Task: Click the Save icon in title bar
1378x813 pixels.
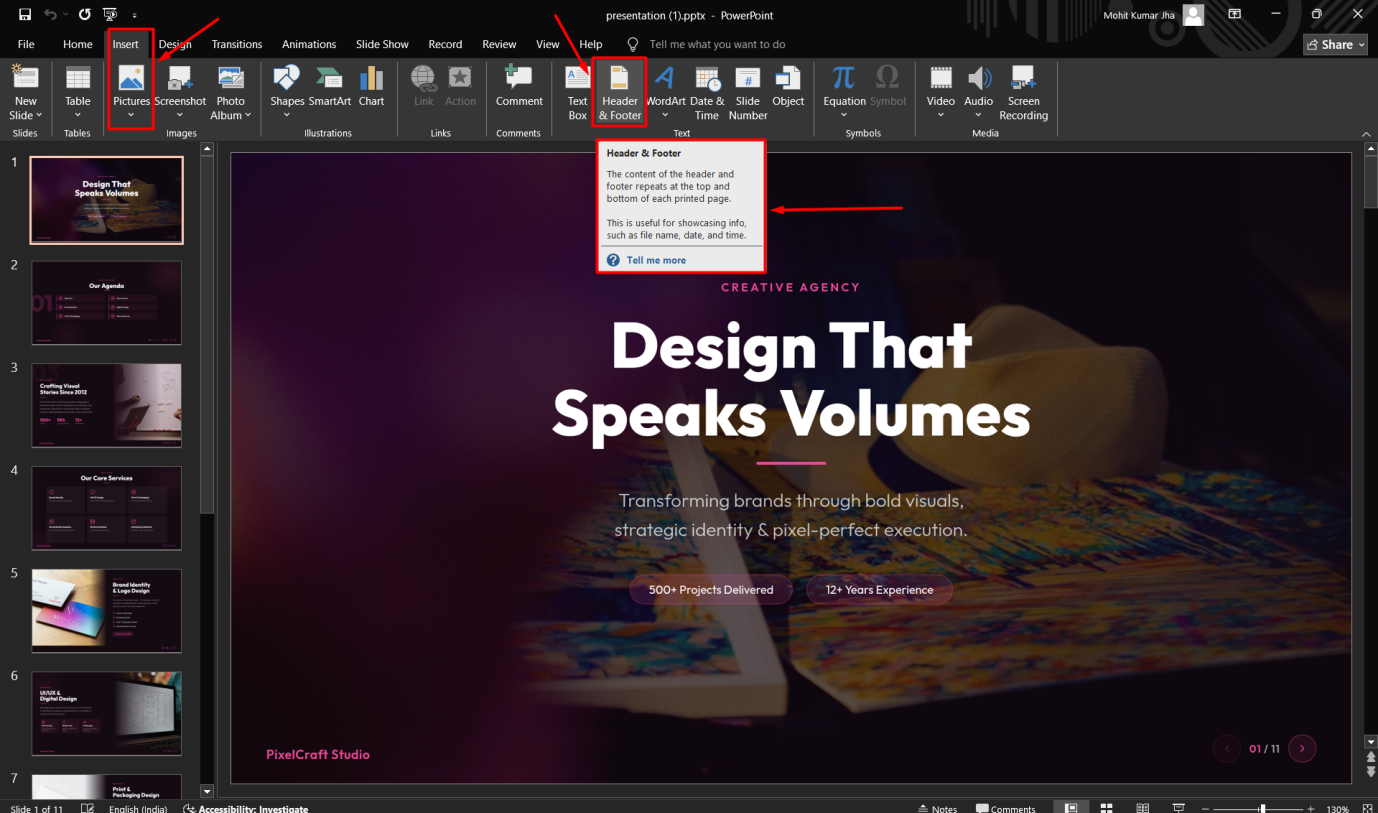Action: pos(24,15)
